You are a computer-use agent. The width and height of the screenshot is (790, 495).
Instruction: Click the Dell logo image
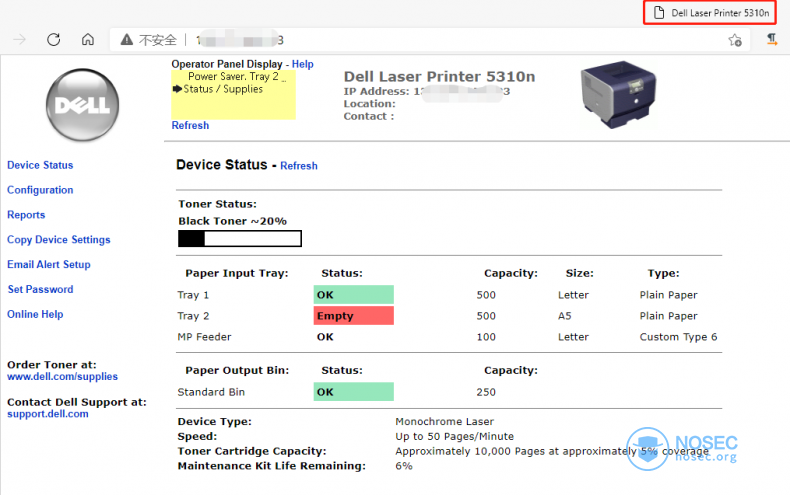(83, 105)
